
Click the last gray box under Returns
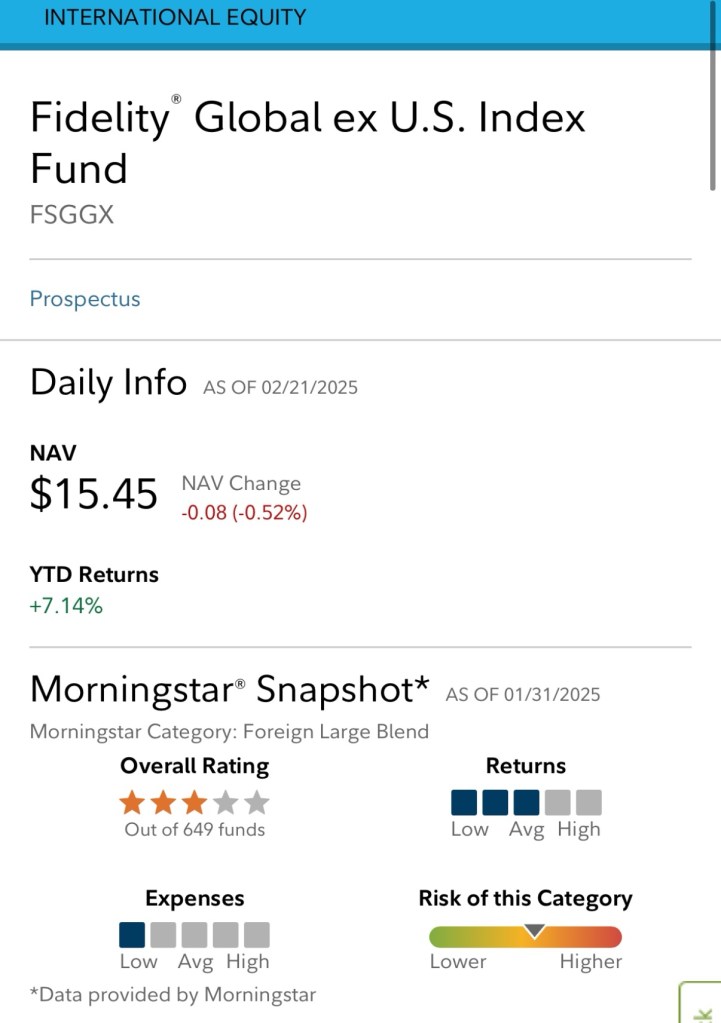point(589,802)
